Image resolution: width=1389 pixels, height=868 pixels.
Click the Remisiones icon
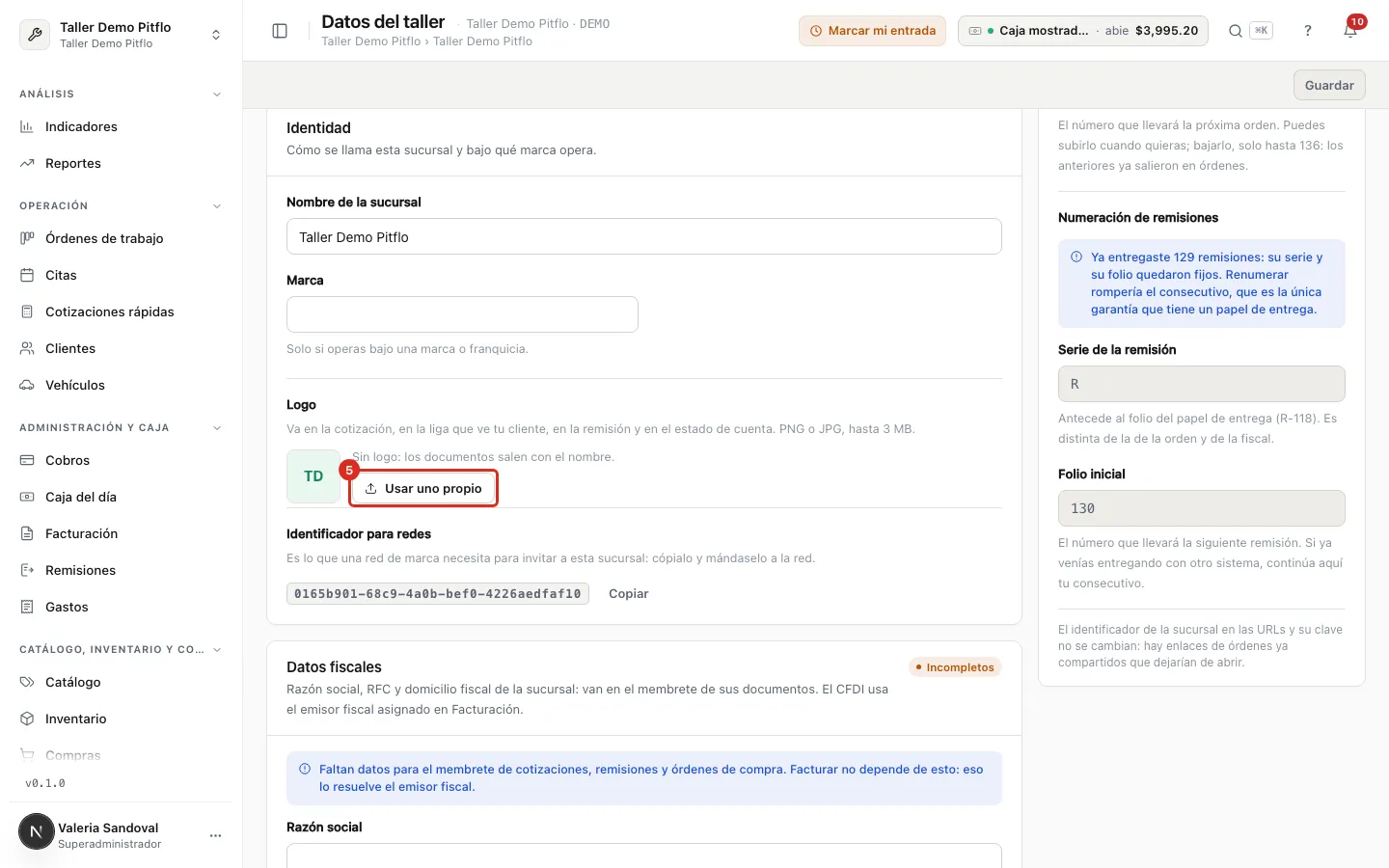pos(27,570)
